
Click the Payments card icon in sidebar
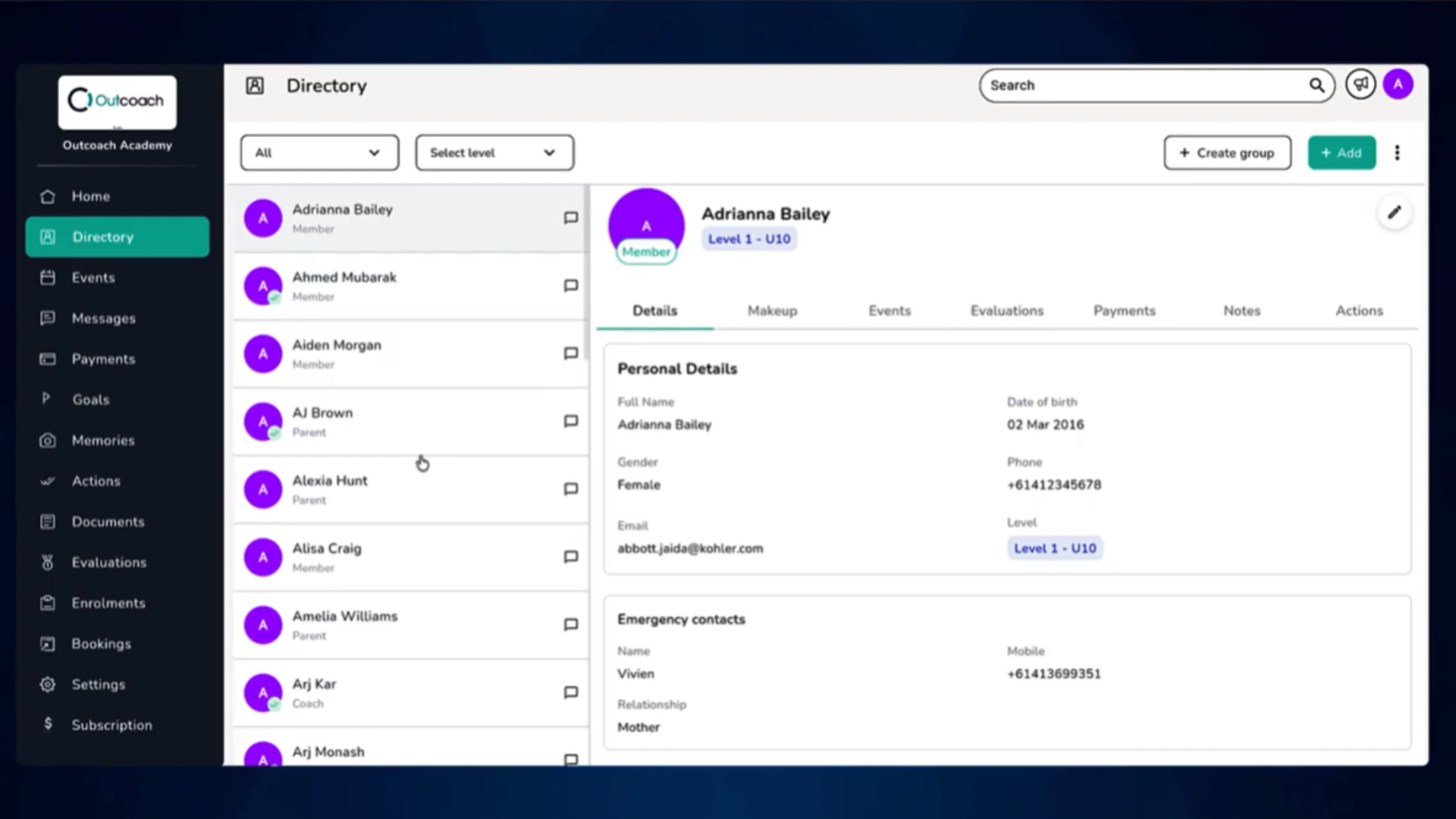(48, 359)
